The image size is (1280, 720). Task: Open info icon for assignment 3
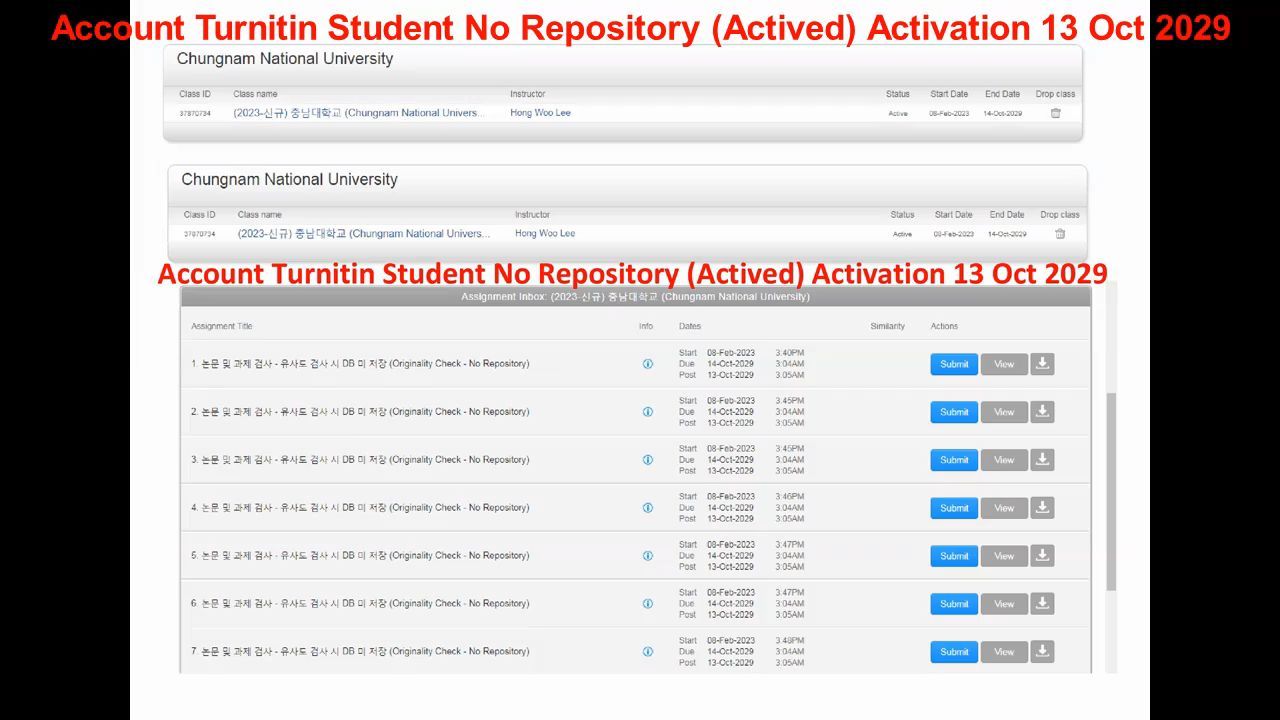(x=648, y=460)
